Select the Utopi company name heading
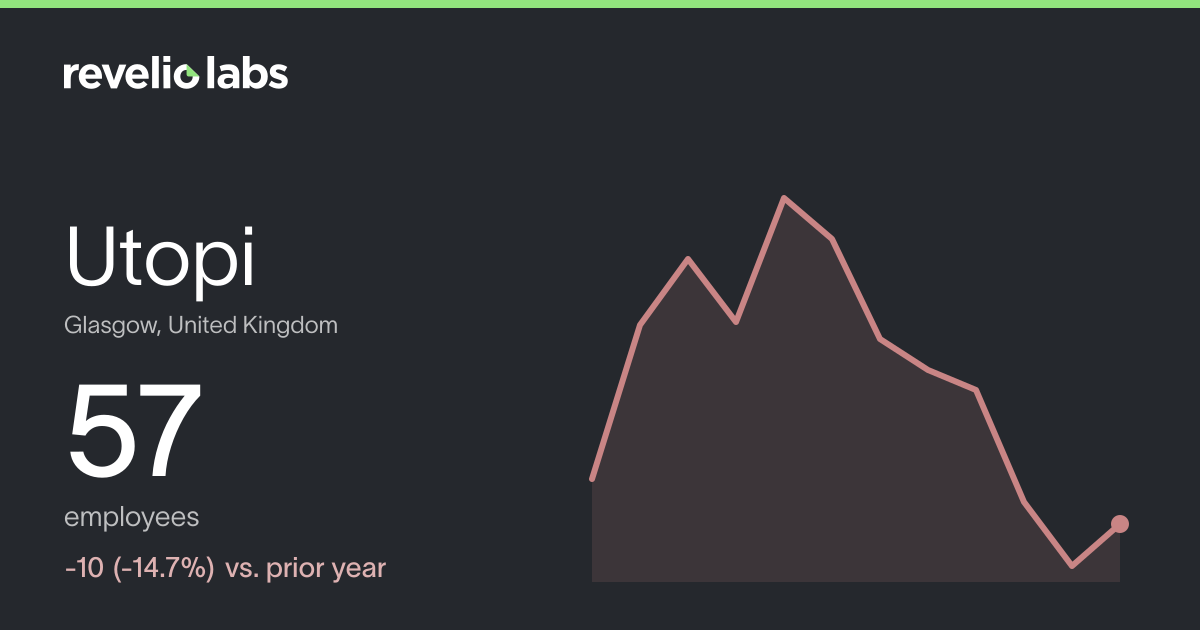Screen dimensions: 1200x630 pyautogui.click(x=161, y=257)
